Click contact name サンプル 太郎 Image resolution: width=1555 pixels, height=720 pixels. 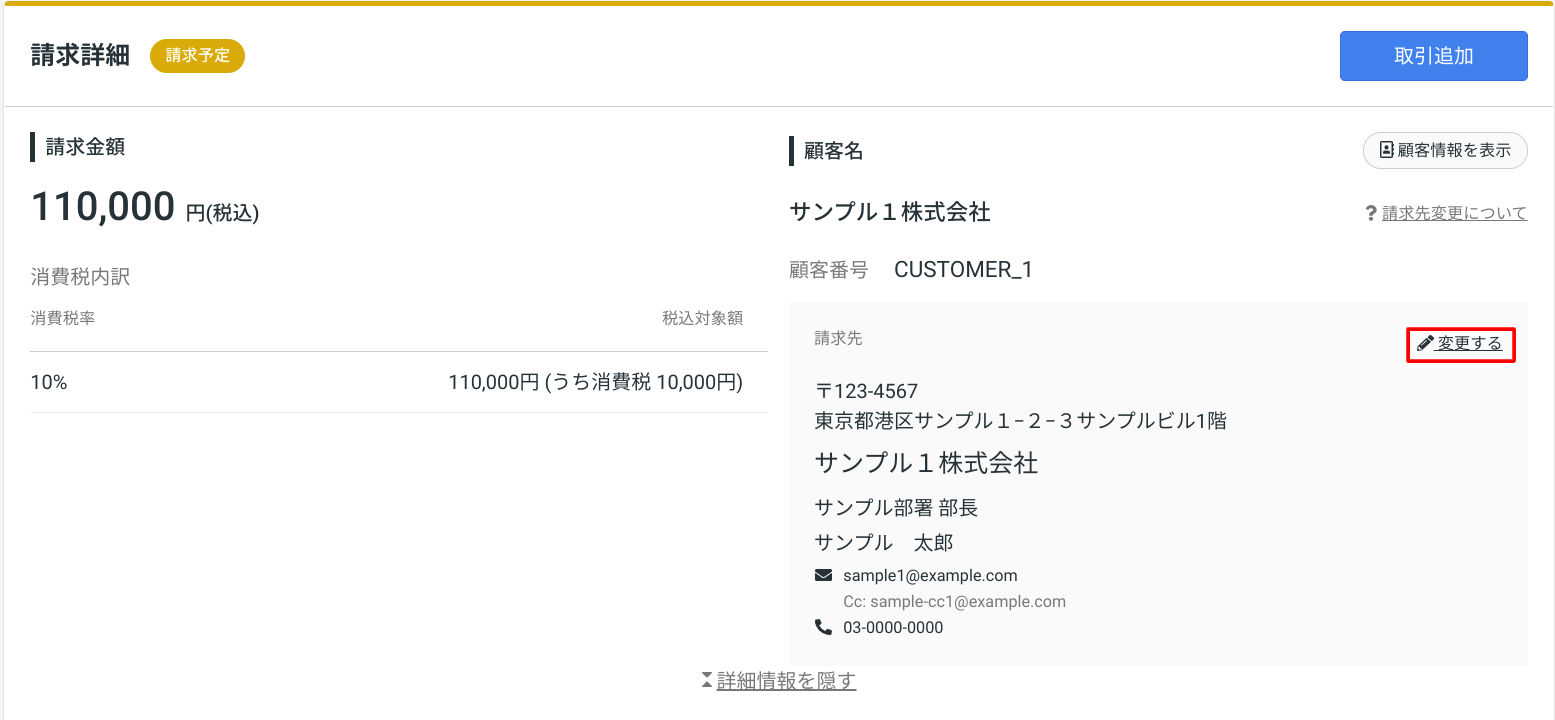click(x=884, y=543)
